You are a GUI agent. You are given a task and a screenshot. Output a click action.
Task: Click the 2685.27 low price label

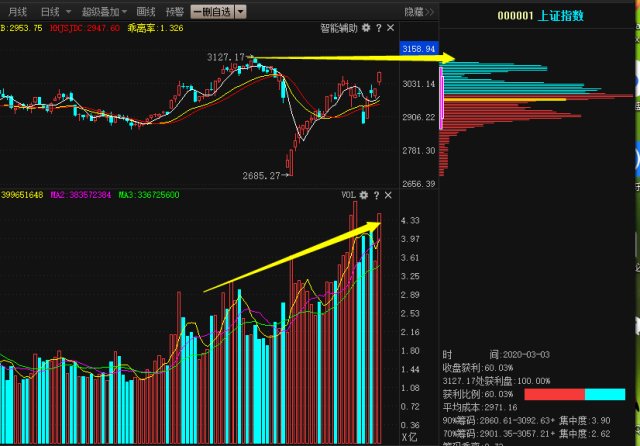pyautogui.click(x=261, y=175)
